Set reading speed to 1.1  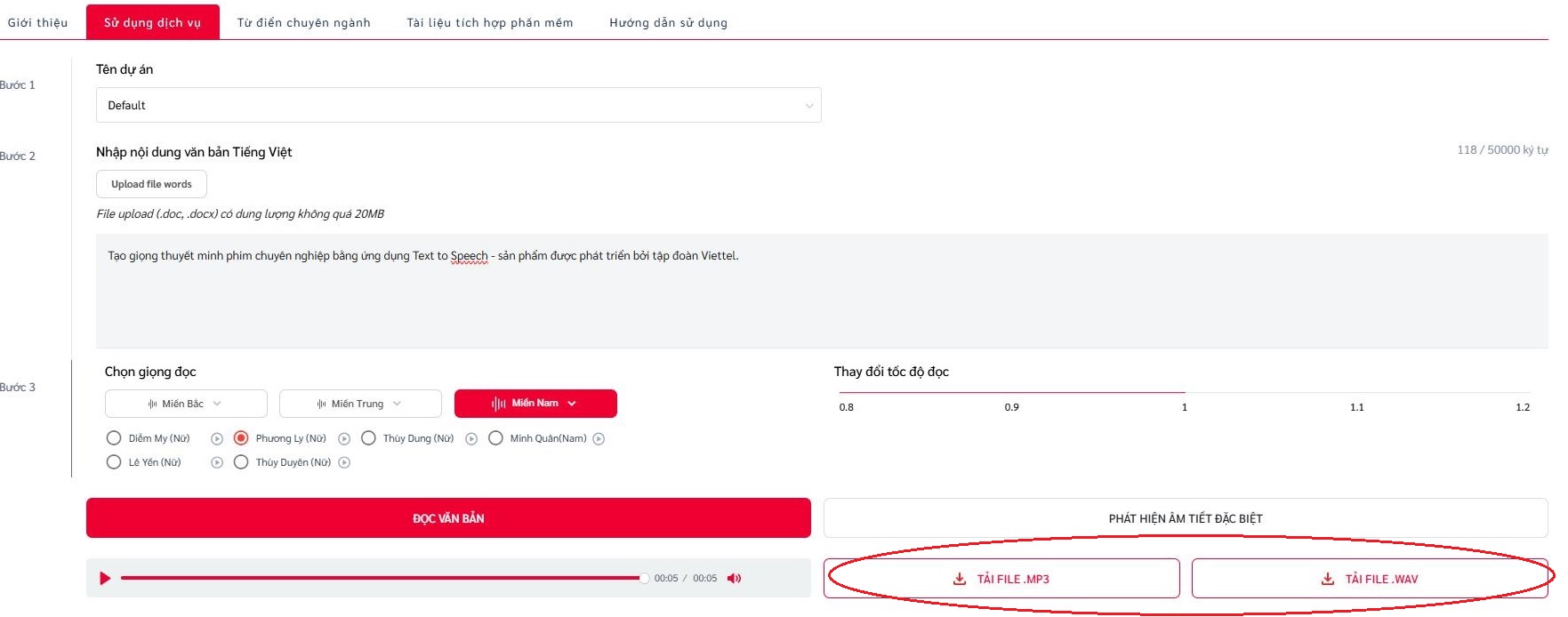[1356, 407]
